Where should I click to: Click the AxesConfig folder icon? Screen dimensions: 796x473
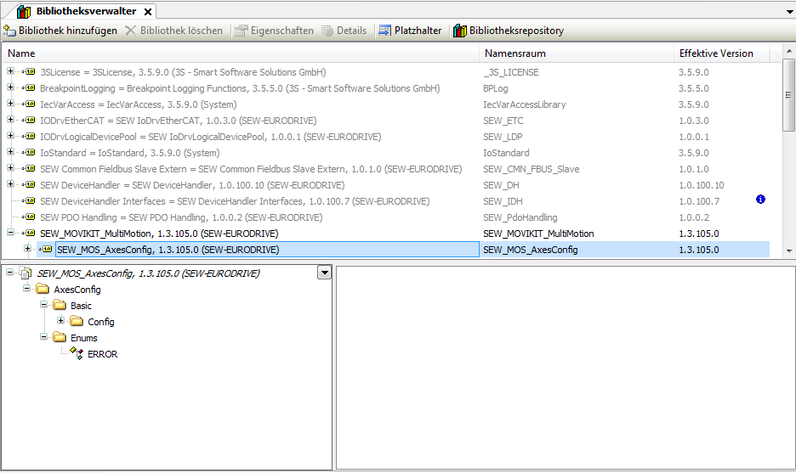[x=42, y=289]
